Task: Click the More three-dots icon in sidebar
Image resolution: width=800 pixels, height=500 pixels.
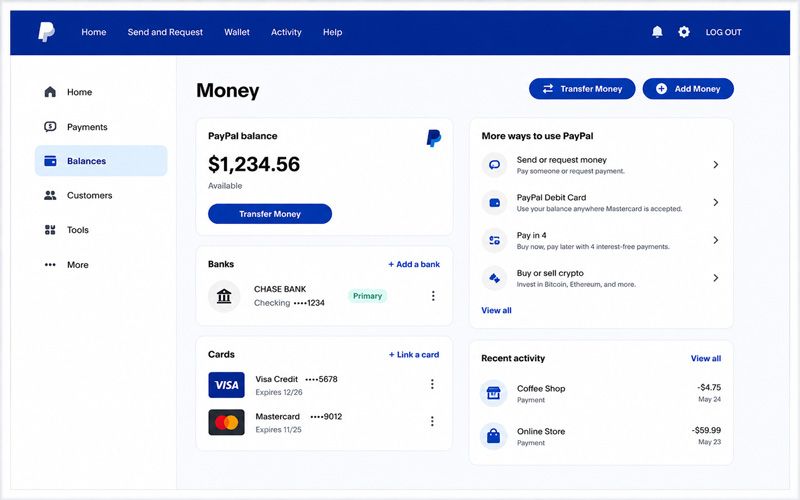Action: [50, 265]
